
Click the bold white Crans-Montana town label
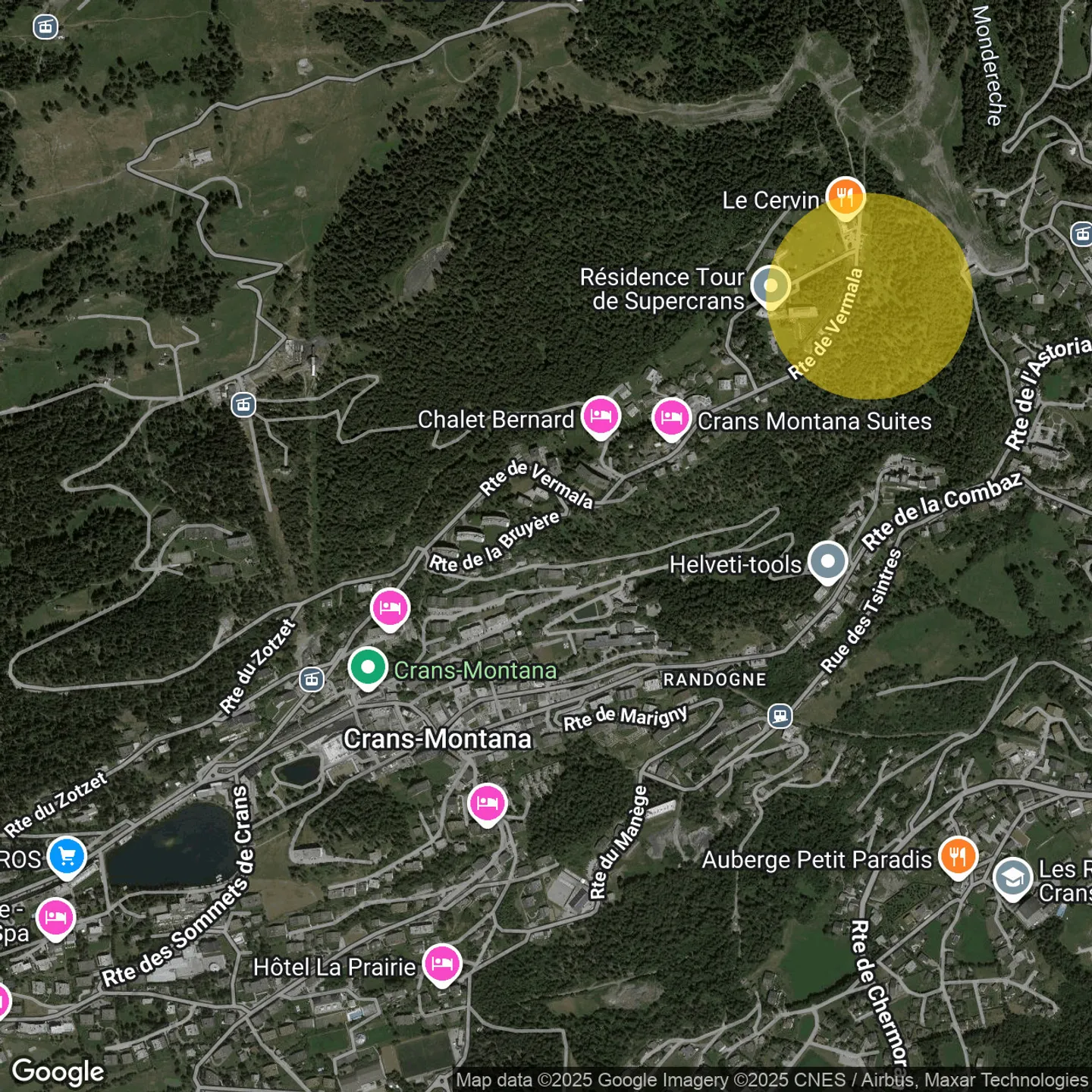(438, 739)
